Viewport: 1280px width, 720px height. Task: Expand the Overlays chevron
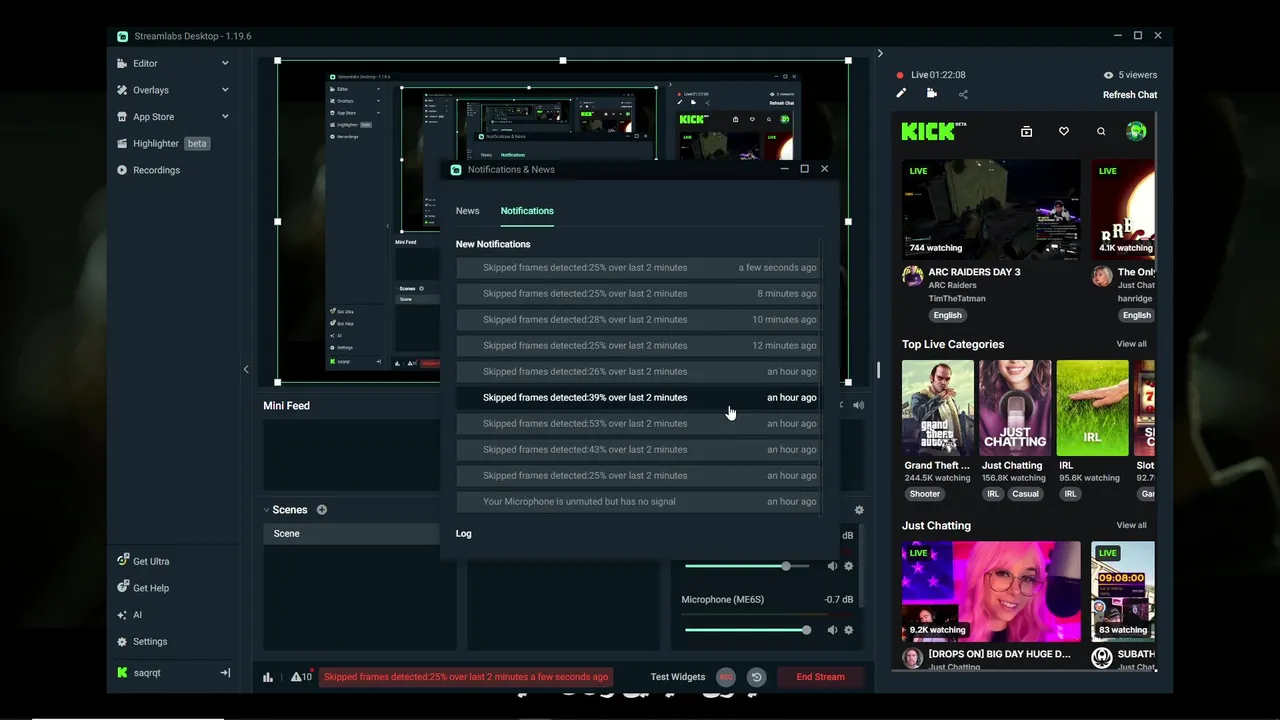(225, 90)
